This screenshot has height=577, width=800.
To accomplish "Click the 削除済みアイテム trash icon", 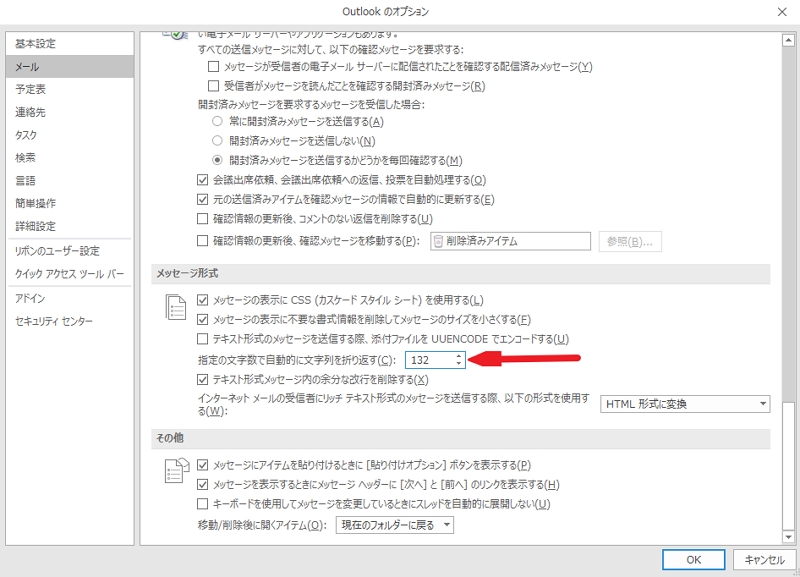I will [437, 241].
